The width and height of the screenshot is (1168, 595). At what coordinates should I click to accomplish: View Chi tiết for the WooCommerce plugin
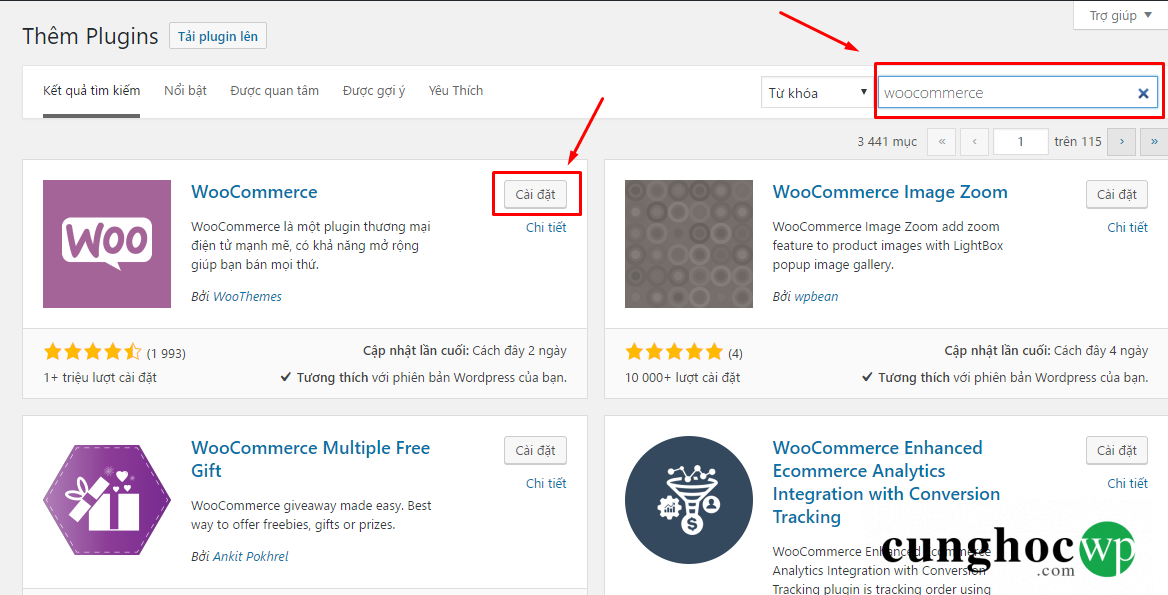click(x=546, y=228)
